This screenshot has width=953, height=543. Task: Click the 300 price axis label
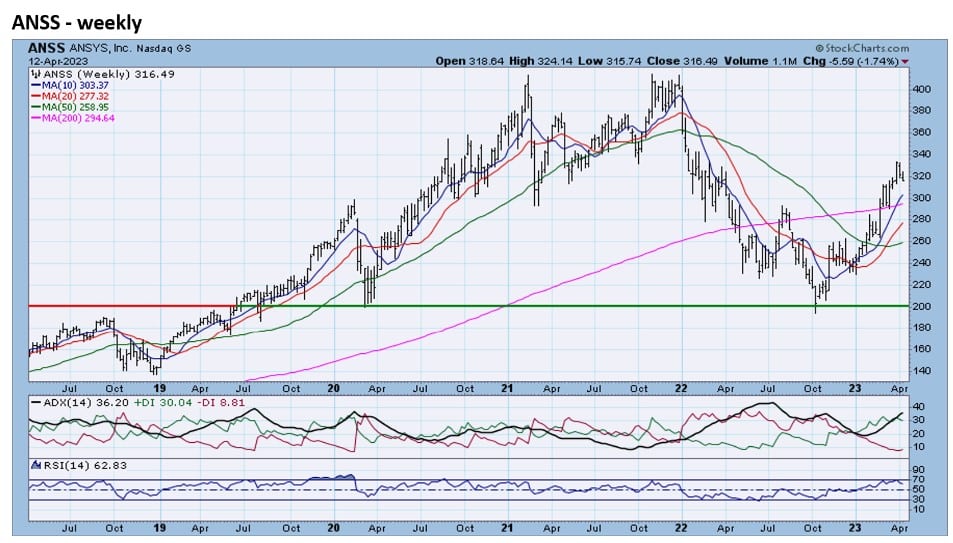[922, 198]
